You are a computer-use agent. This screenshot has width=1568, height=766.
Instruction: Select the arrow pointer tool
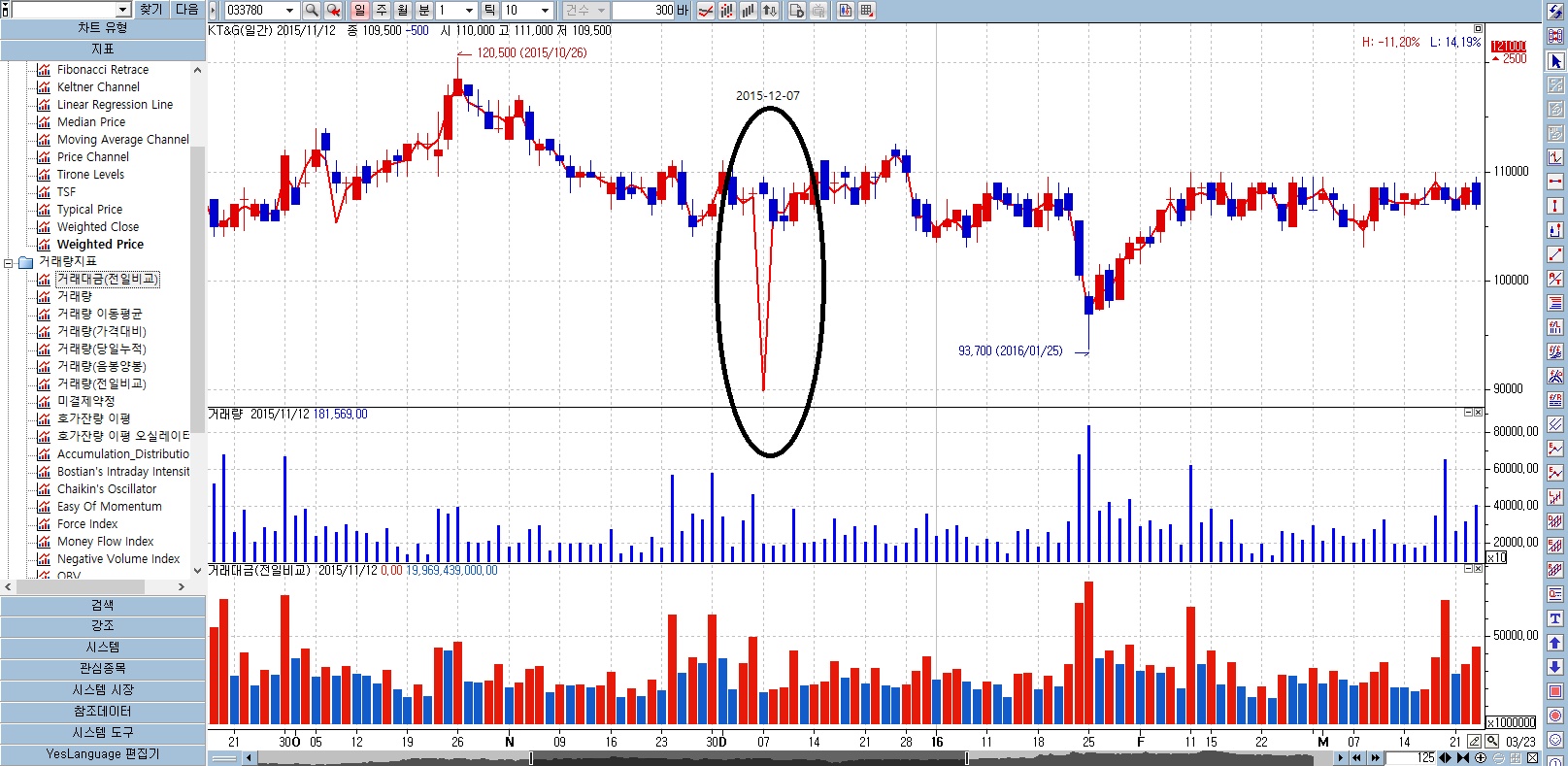pyautogui.click(x=1555, y=61)
